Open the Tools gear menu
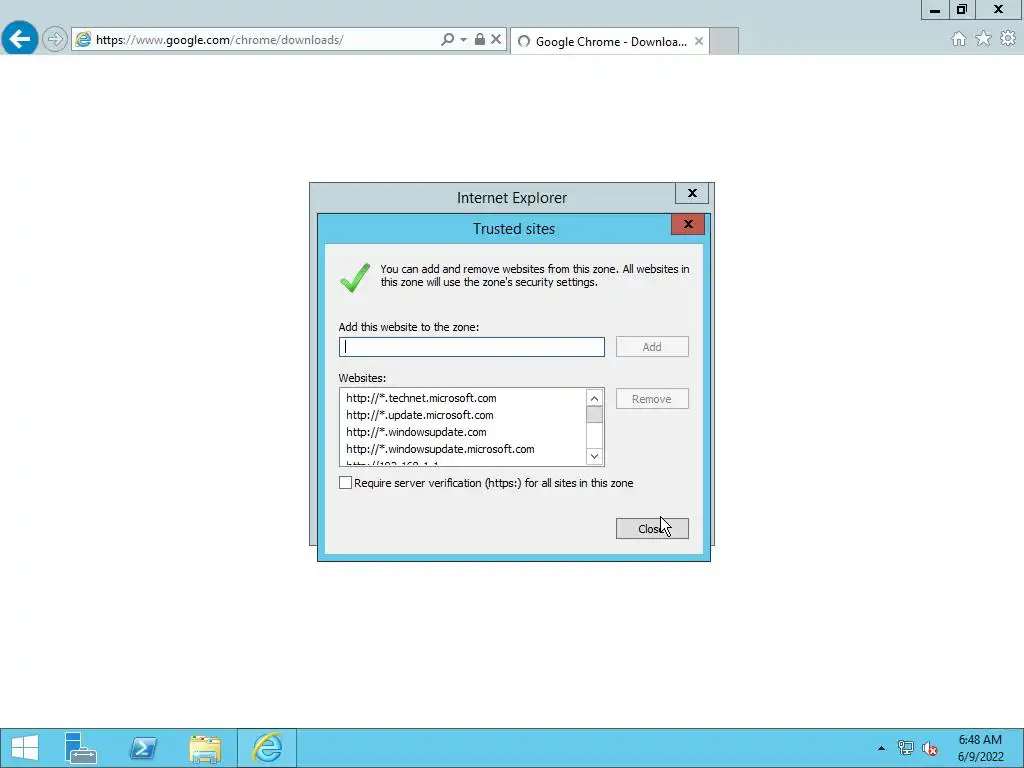The height and width of the screenshot is (768, 1024). [x=1008, y=39]
